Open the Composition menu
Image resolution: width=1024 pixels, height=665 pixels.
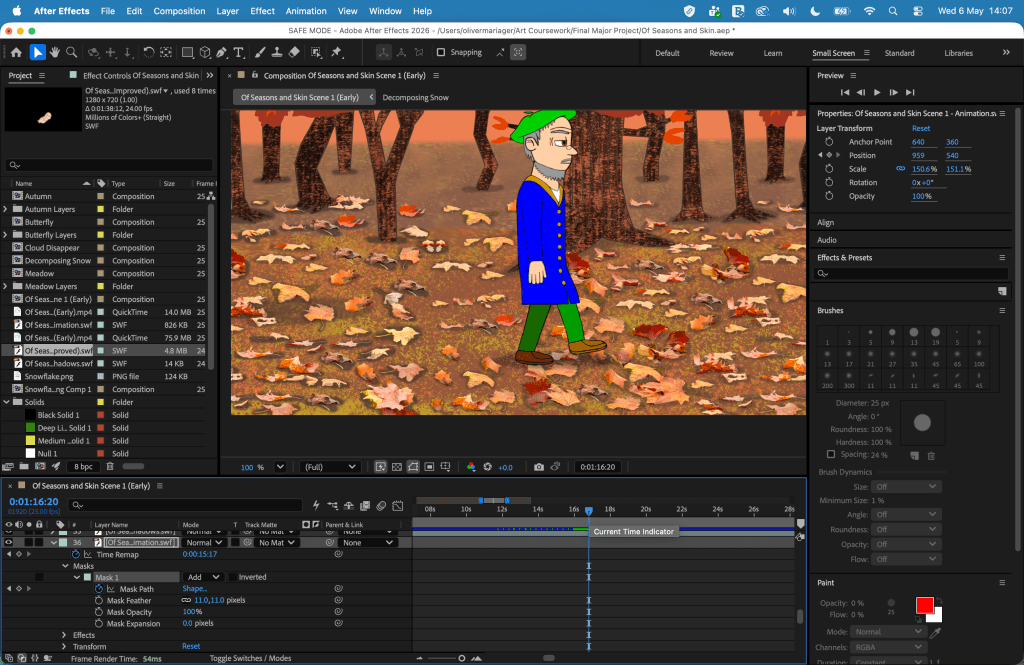179,11
